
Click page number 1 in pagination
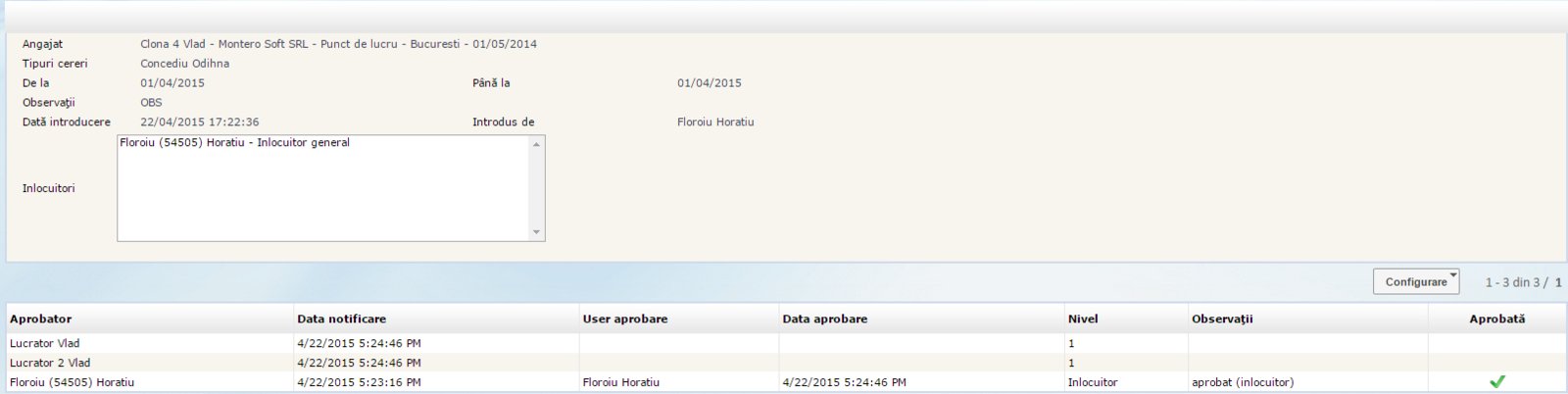[1558, 283]
